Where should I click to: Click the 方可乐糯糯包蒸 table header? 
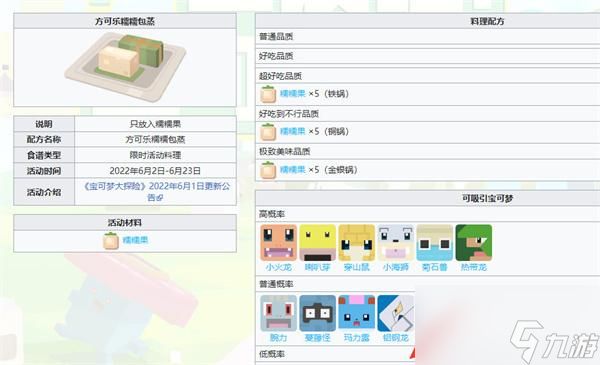(x=125, y=21)
